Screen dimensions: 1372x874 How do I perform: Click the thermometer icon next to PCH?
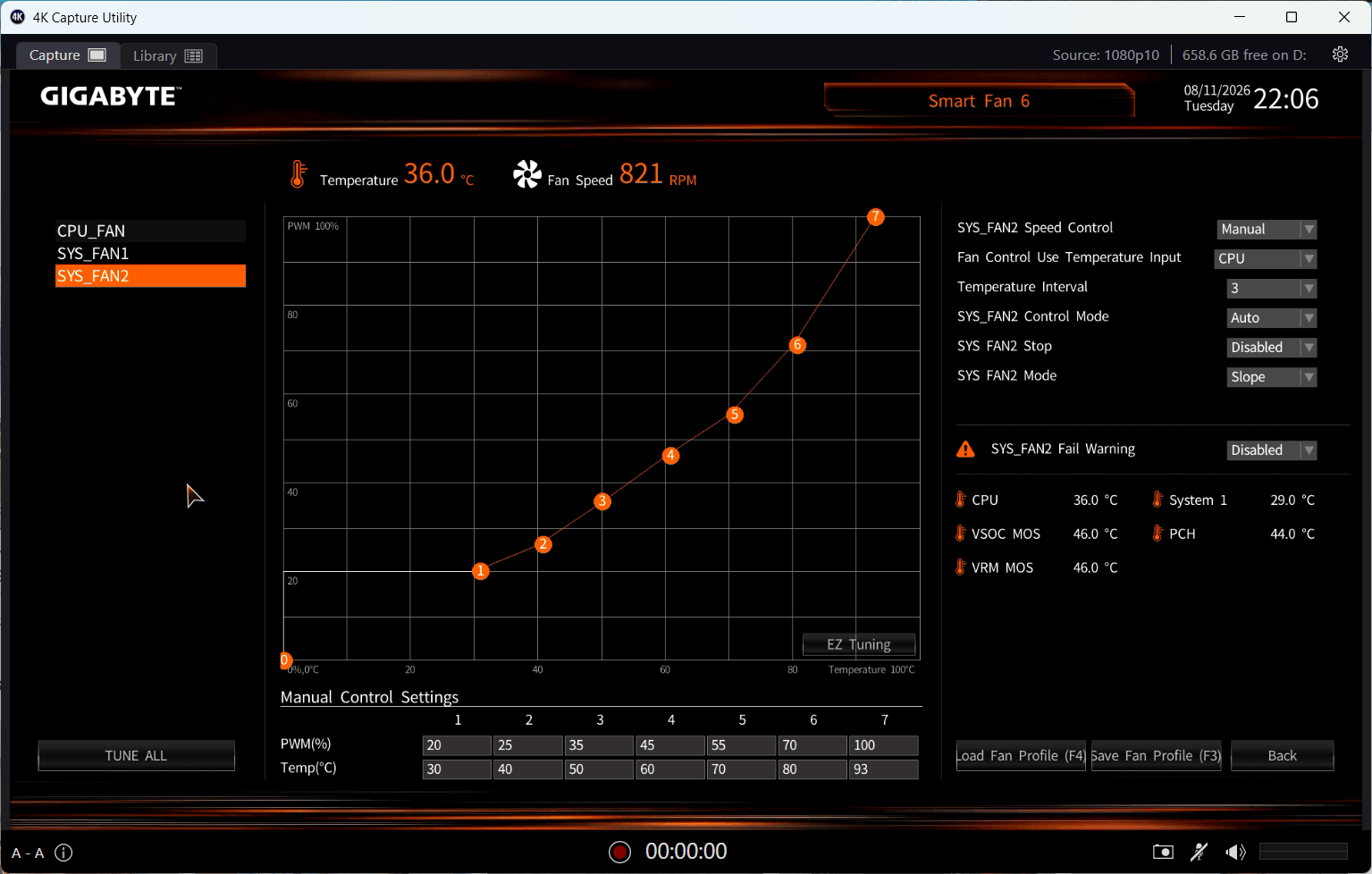(1157, 534)
